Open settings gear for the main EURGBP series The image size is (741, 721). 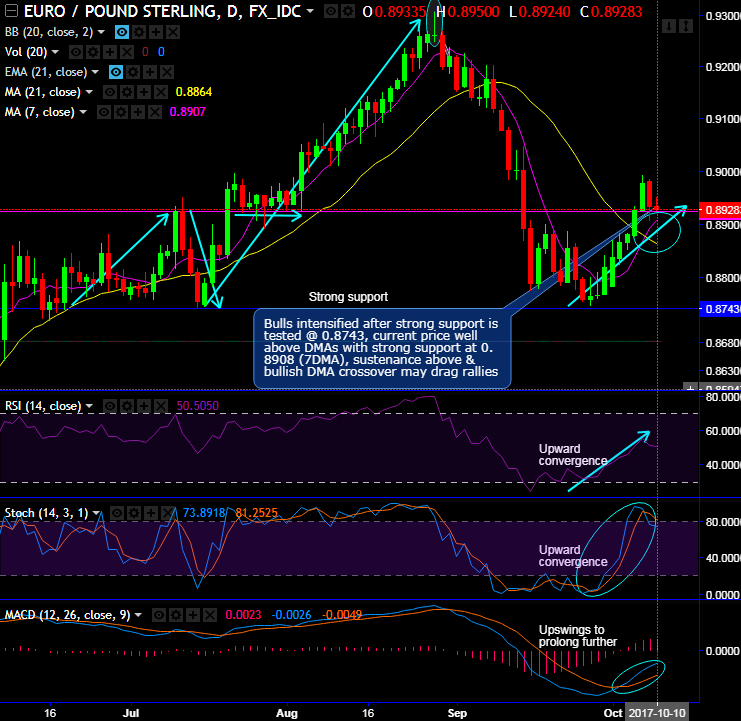coord(348,11)
